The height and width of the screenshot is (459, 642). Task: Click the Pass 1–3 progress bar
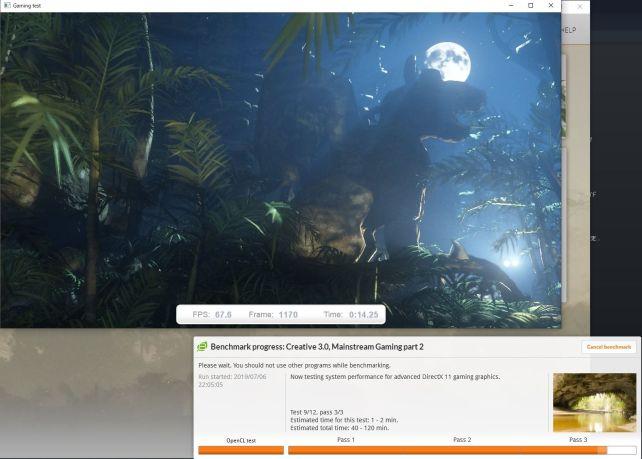tap(462, 450)
